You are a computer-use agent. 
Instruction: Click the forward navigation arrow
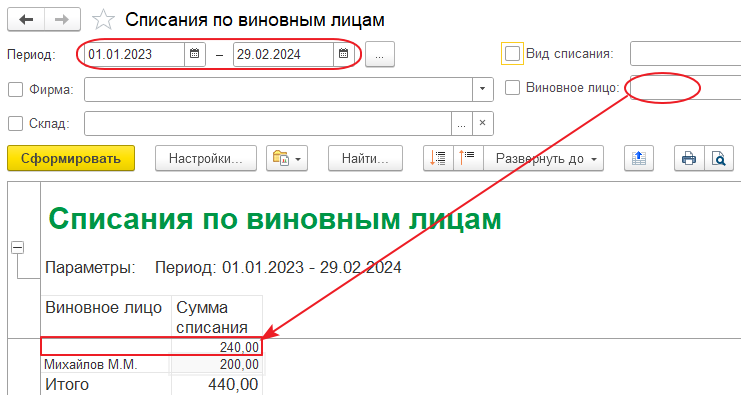point(62,20)
